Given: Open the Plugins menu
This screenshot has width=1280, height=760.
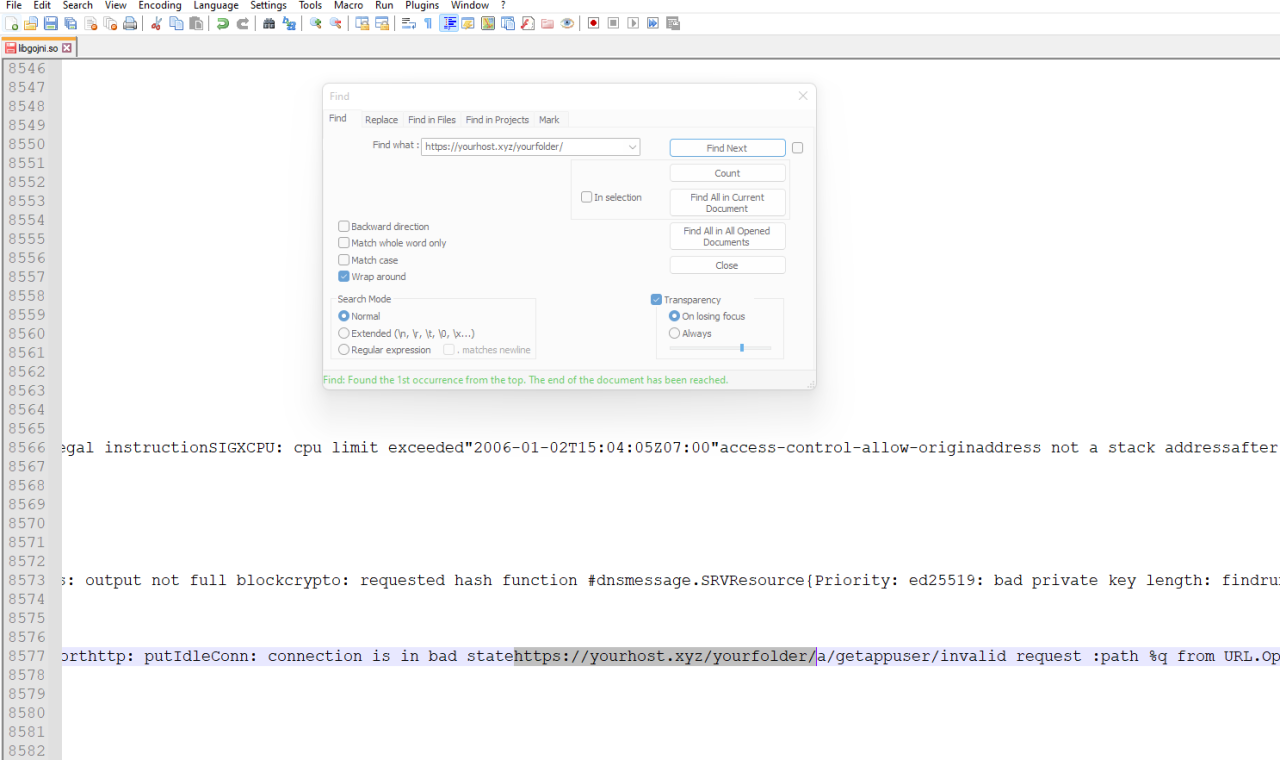Looking at the screenshot, I should coord(422,6).
